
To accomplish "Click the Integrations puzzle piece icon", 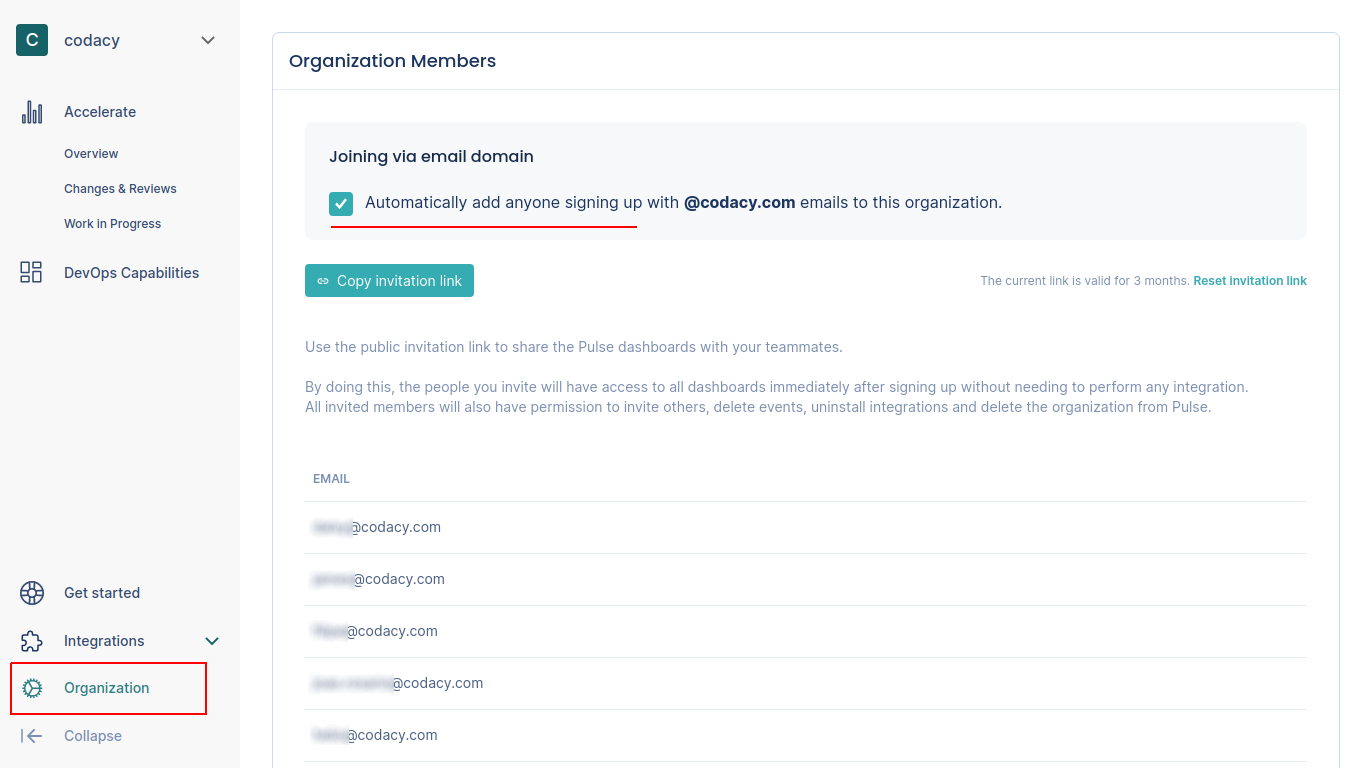I will (x=32, y=641).
